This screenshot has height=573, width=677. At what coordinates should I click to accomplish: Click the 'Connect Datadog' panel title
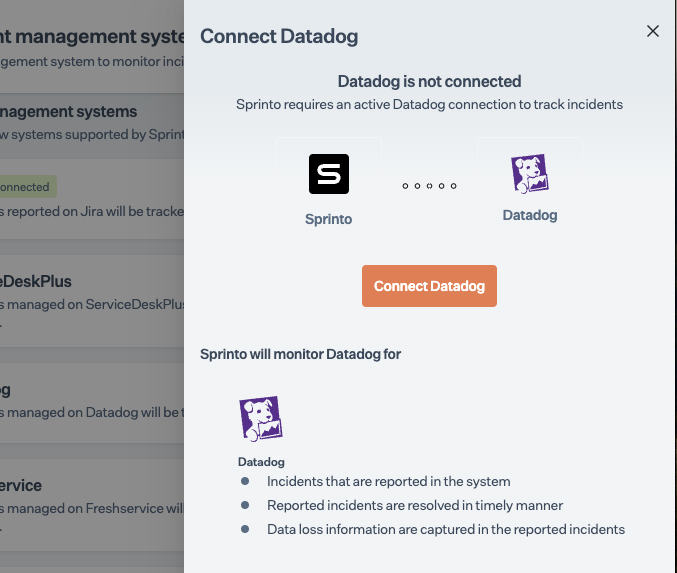point(279,36)
